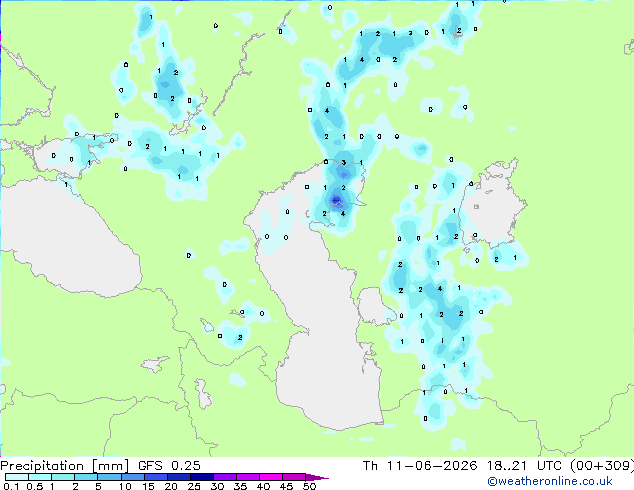Click the '15' legend scale value
This screenshot has width=634, height=490.
pos(148,486)
